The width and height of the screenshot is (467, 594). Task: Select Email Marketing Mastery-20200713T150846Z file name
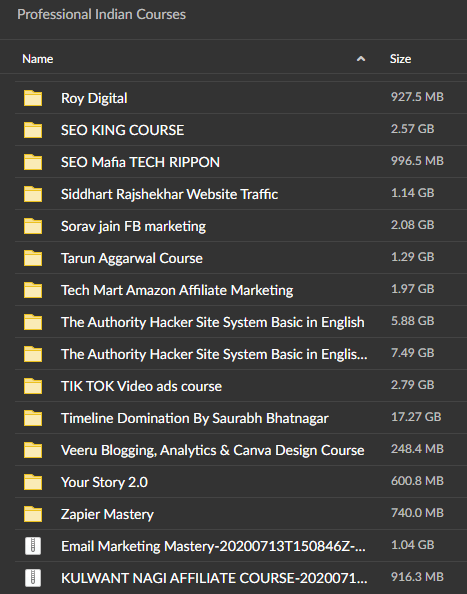coord(213,546)
